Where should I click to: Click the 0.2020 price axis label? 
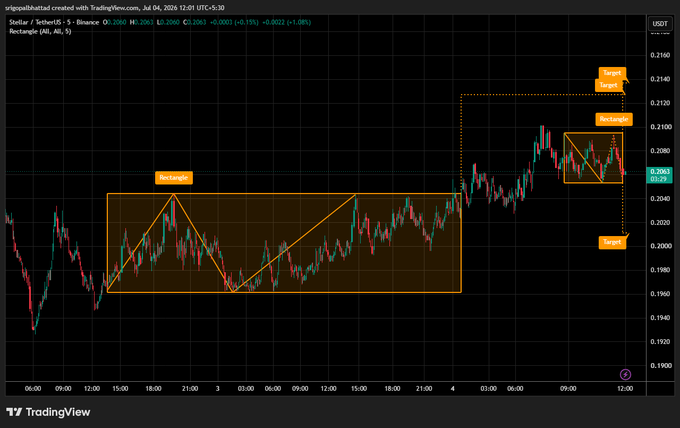tap(660, 222)
